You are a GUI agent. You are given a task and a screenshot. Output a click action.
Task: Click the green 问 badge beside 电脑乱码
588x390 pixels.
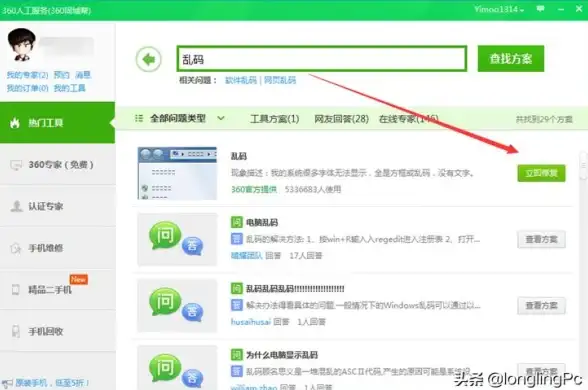236,222
